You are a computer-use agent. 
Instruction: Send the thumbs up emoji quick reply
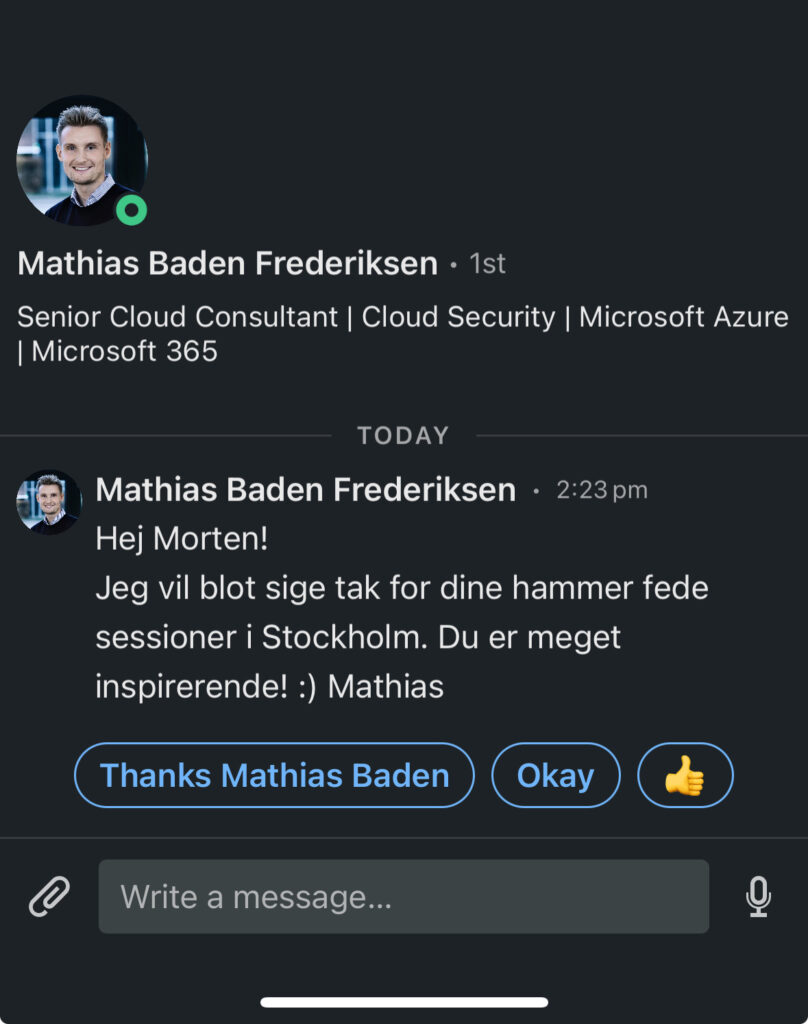point(685,775)
